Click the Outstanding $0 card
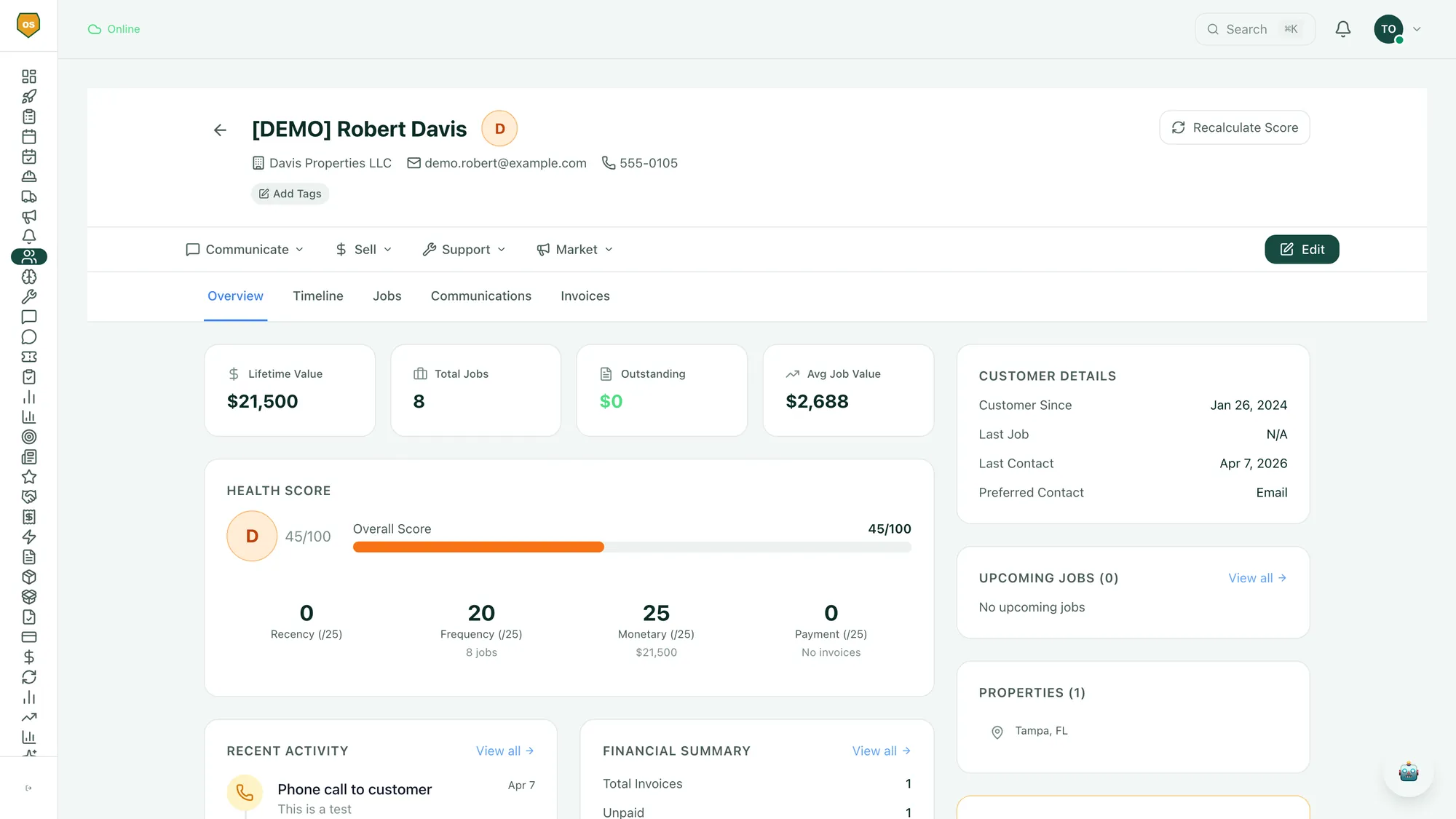Viewport: 1456px width, 819px height. click(x=662, y=390)
